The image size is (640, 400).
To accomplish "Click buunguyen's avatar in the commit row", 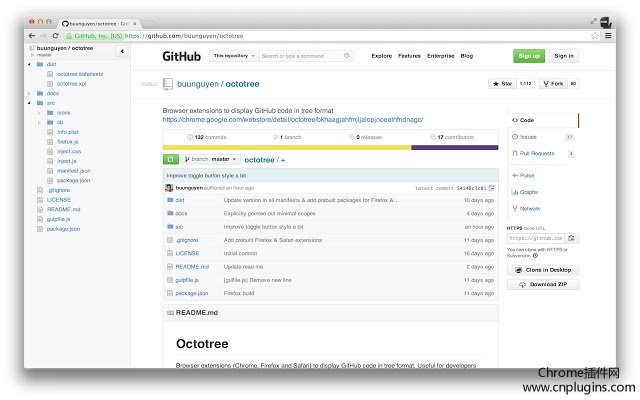I will pos(169,188).
